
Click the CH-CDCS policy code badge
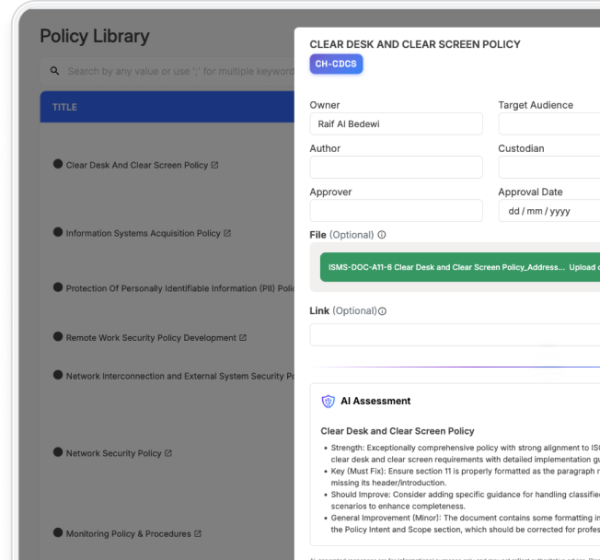point(336,64)
